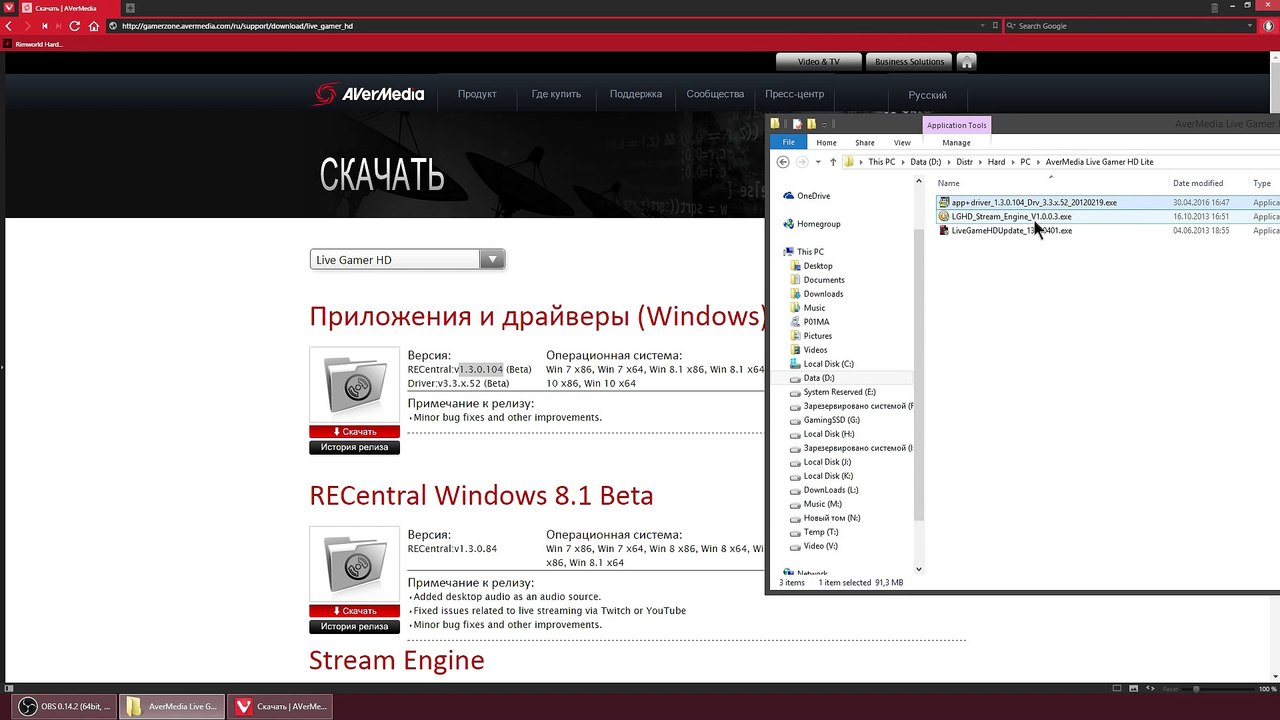Open the Продукт menu
This screenshot has height=720, width=1280.
(477, 94)
